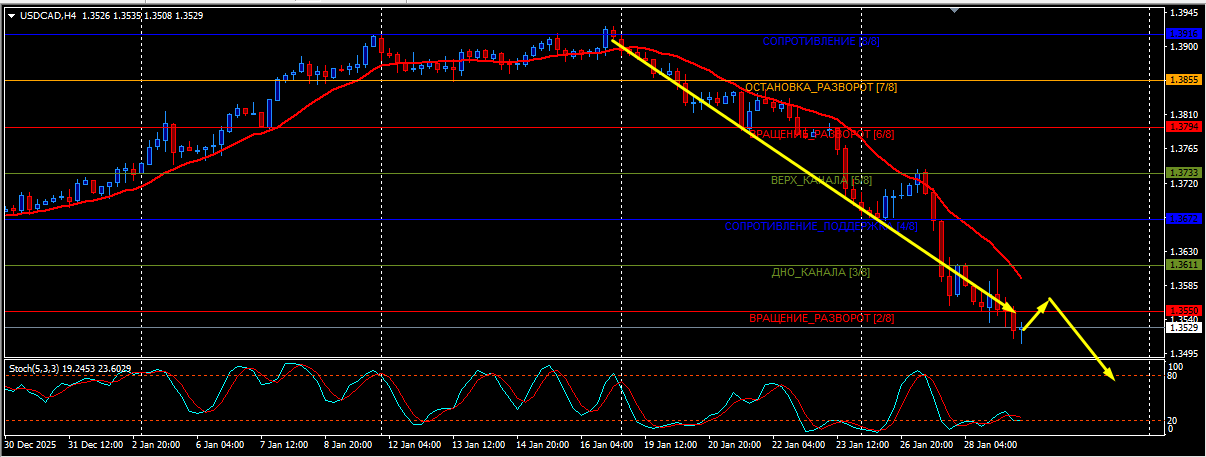The image size is (1206, 457).
Task: Click the 31 Dec 12:00 time label
Action: tap(96, 444)
